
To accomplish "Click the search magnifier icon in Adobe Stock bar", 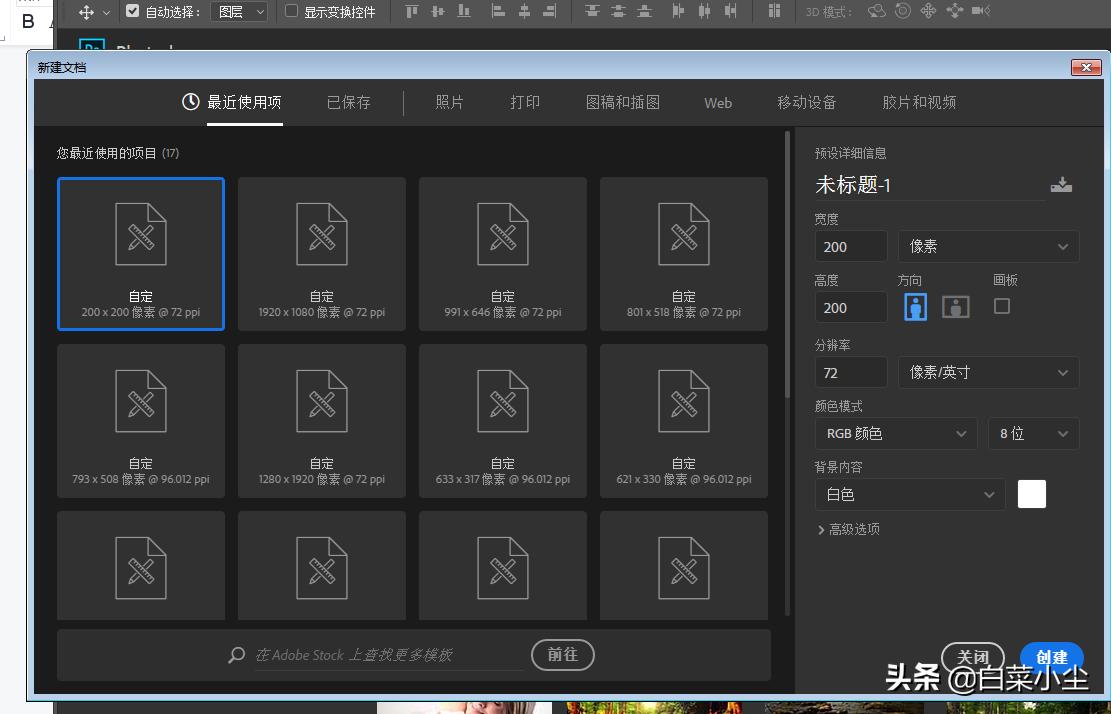I will (x=235, y=655).
